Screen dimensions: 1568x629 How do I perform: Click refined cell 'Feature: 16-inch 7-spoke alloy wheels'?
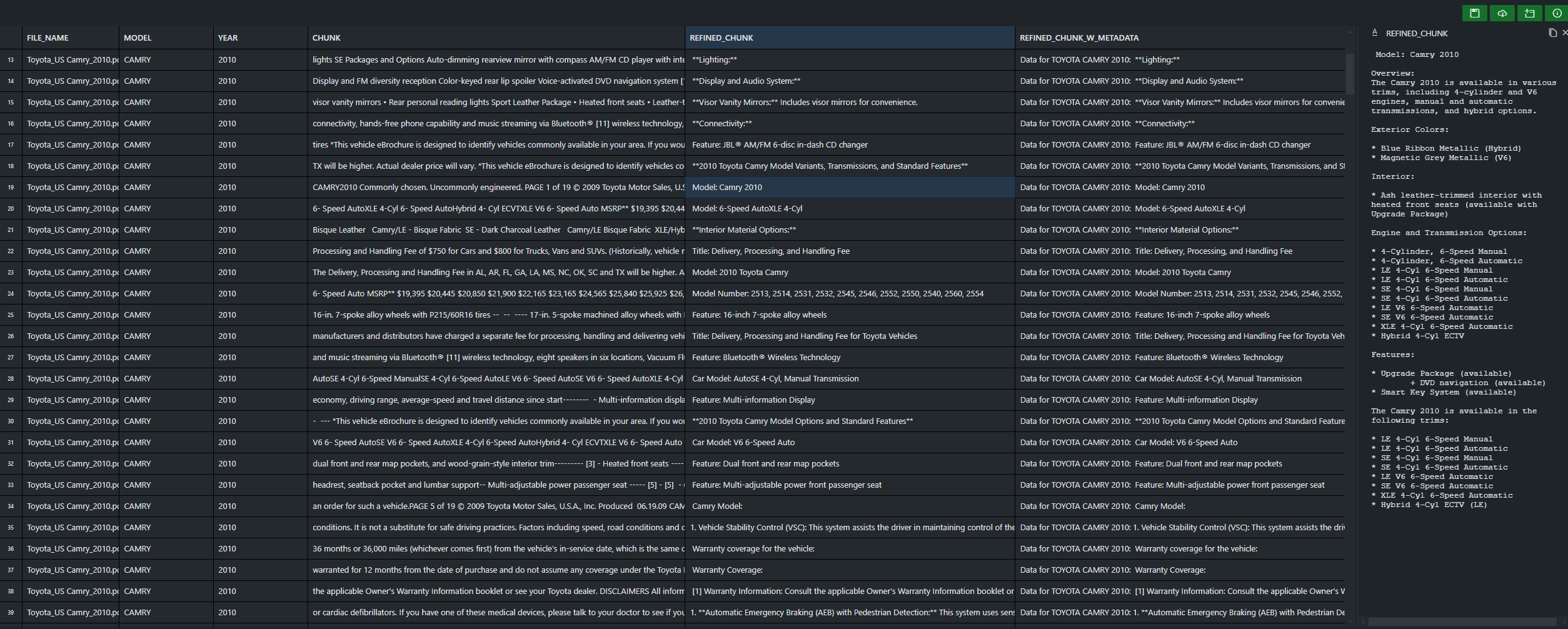(850, 315)
